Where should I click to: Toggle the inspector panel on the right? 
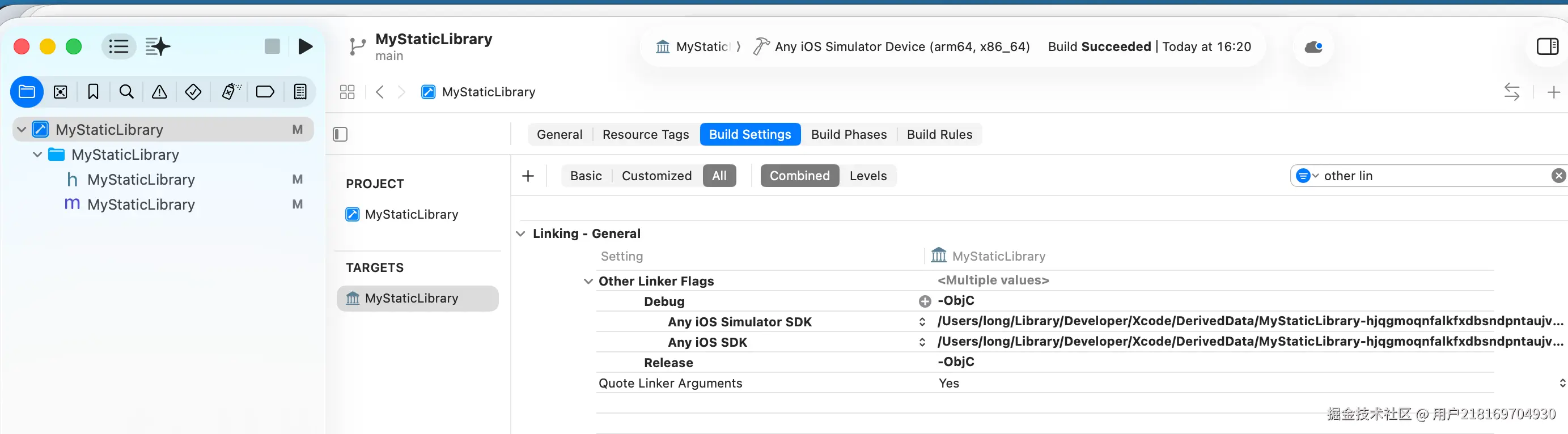pyautogui.click(x=1547, y=46)
